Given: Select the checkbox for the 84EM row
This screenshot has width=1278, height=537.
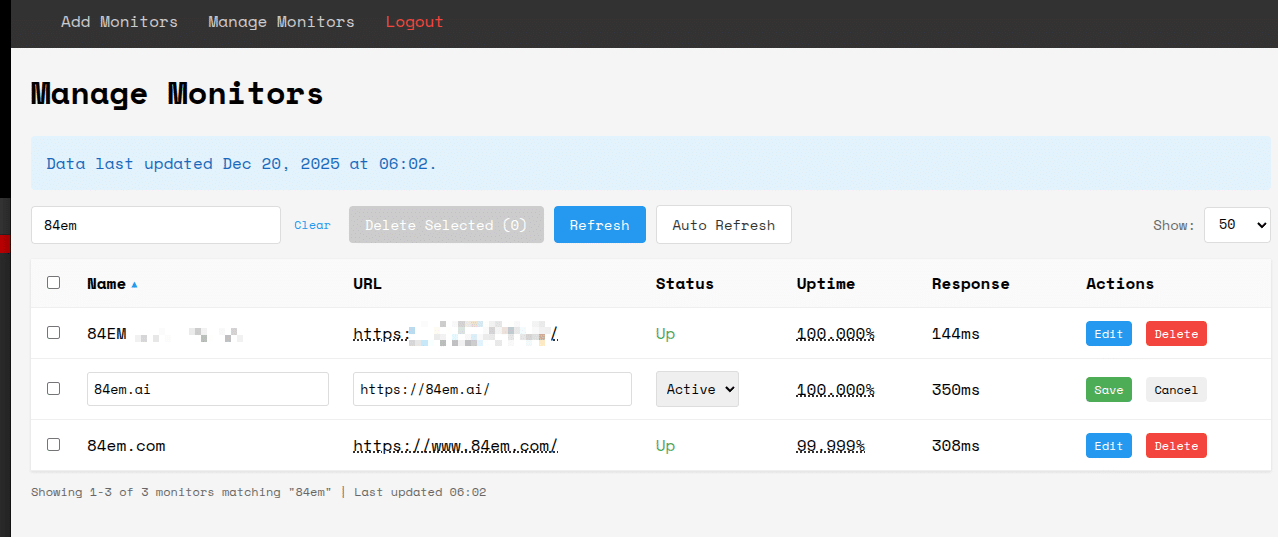Looking at the screenshot, I should [x=54, y=333].
